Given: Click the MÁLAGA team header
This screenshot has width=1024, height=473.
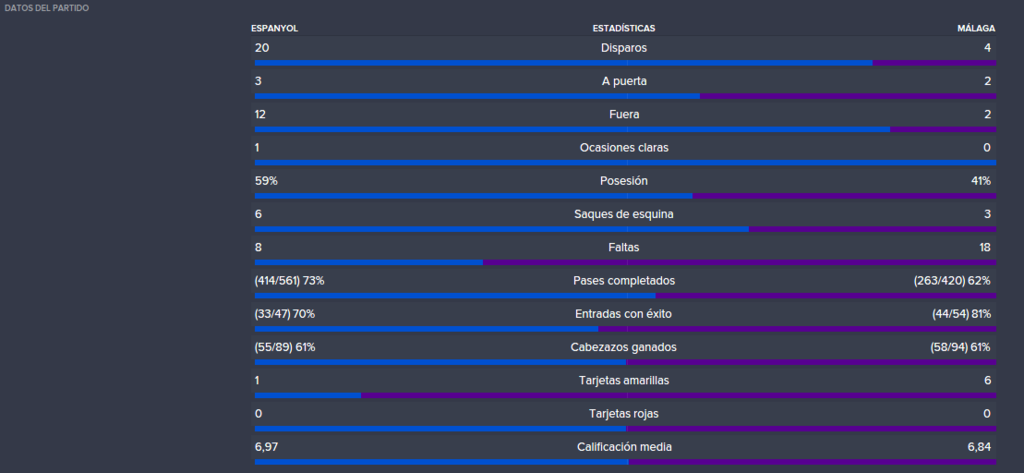Looking at the screenshot, I should click(976, 28).
